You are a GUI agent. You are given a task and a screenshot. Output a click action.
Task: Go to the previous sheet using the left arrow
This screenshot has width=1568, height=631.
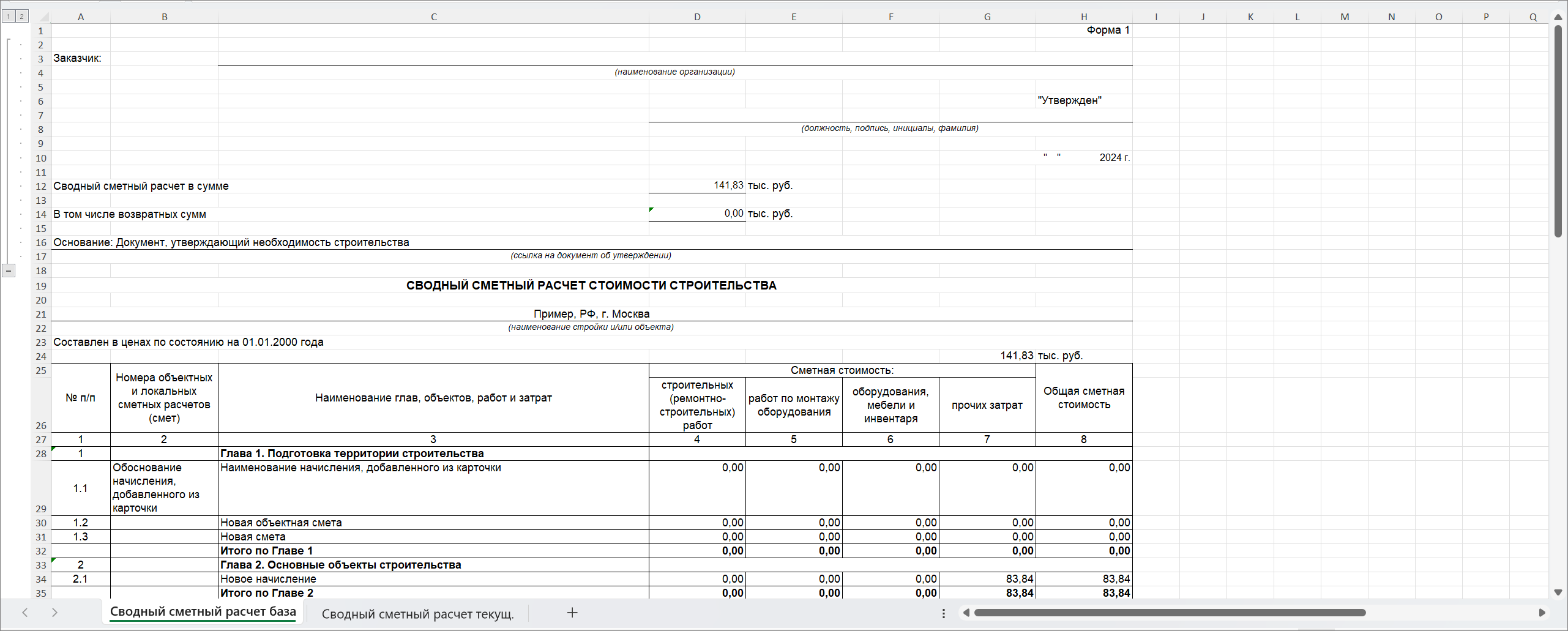[x=25, y=613]
